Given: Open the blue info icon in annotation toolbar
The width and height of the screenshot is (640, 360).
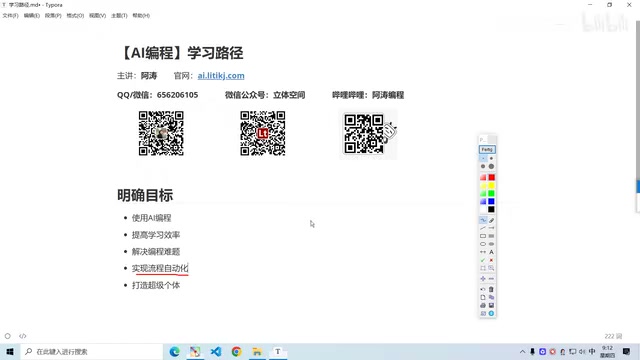Looking at the screenshot, I should 491,313.
